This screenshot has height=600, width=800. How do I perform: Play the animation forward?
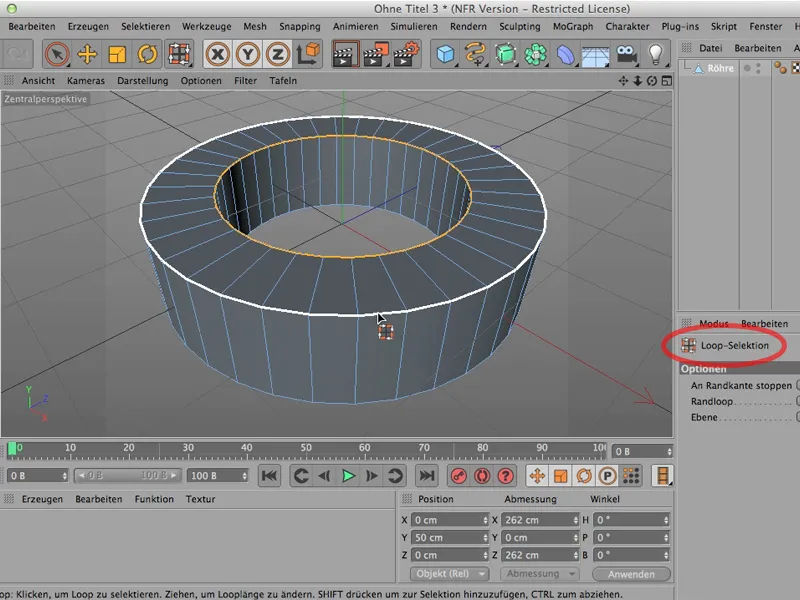tap(348, 476)
